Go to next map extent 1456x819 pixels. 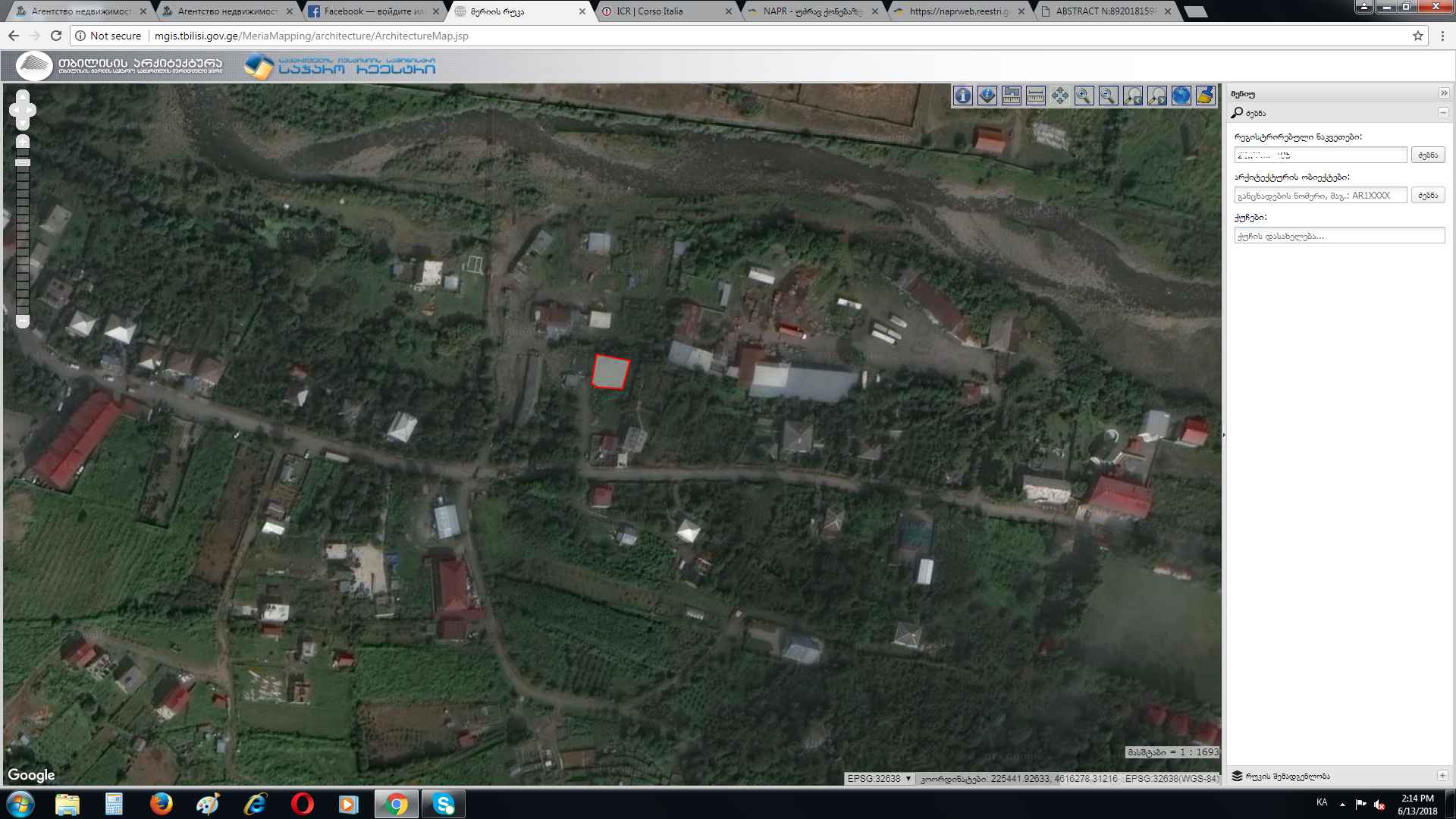click(x=1156, y=96)
